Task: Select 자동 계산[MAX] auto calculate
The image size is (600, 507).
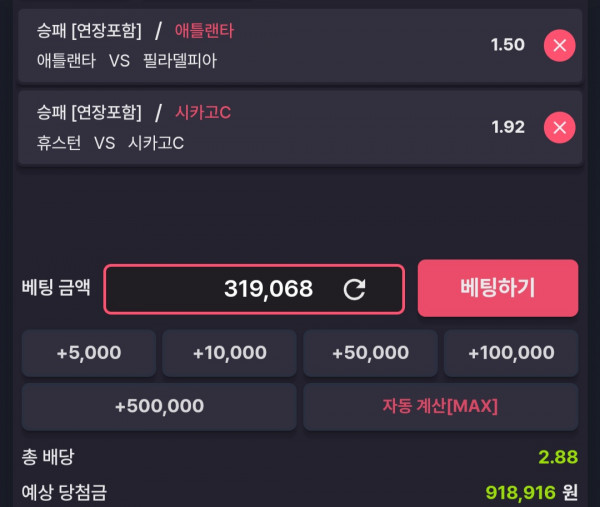Action: click(440, 406)
